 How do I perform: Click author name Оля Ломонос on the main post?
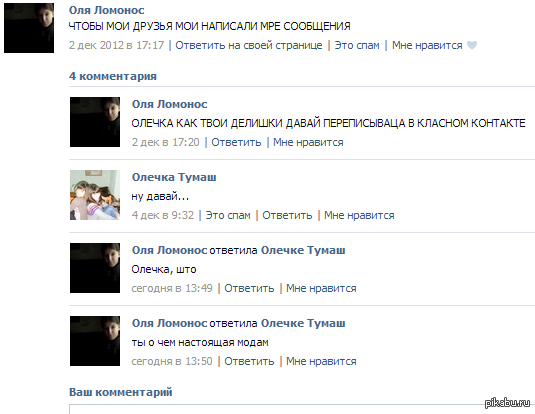(106, 10)
